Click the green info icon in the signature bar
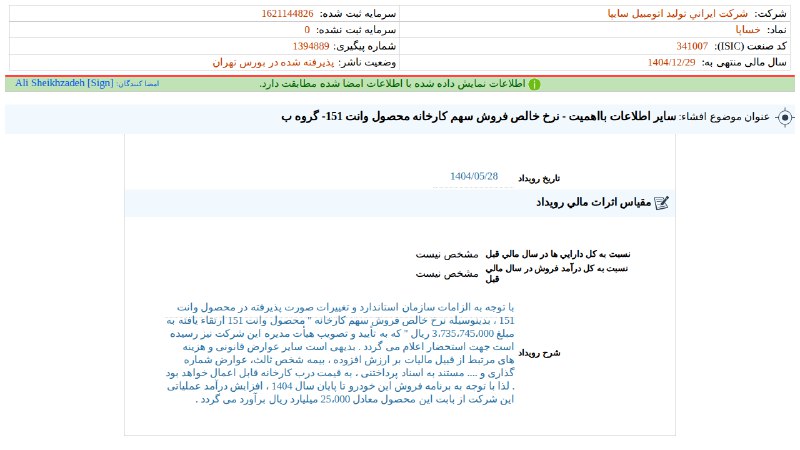Screen dimensions: 800x450 [x=534, y=84]
